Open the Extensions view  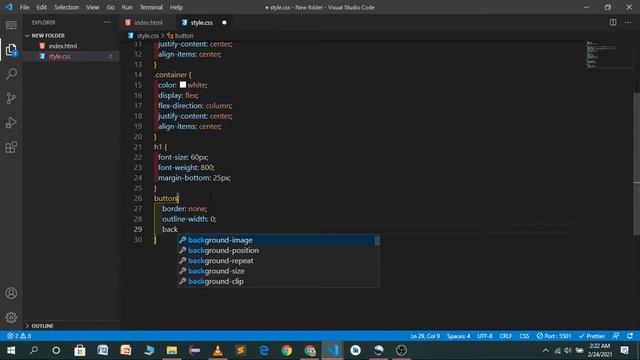click(11, 147)
